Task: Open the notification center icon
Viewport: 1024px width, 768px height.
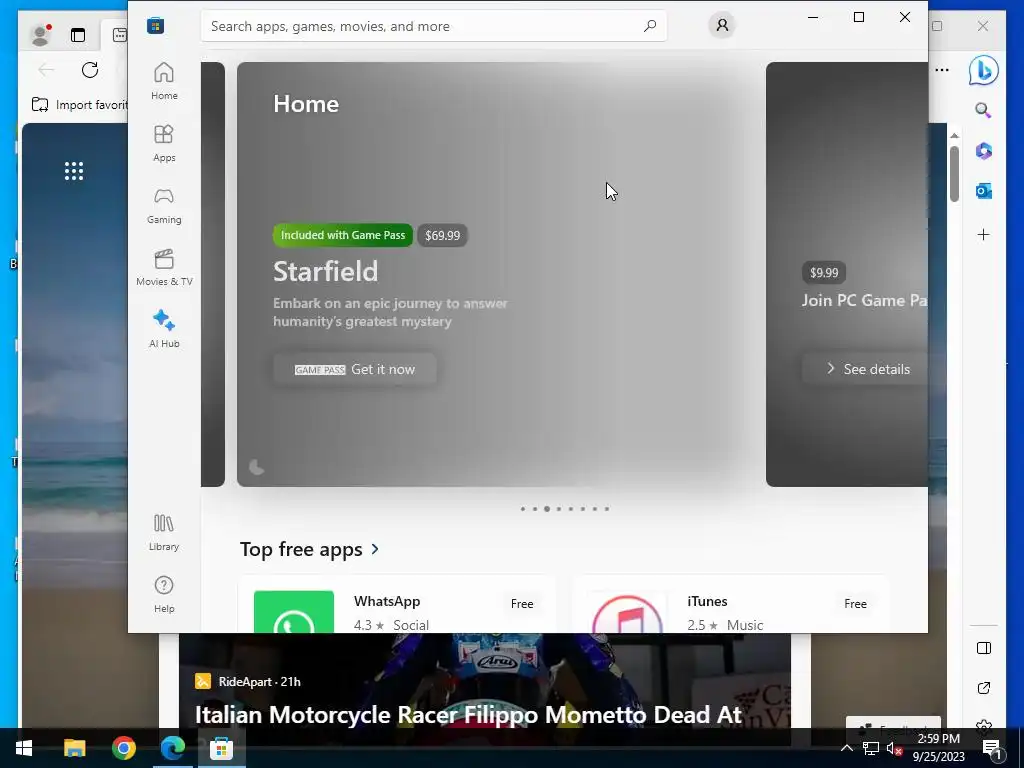Action: pos(992,748)
